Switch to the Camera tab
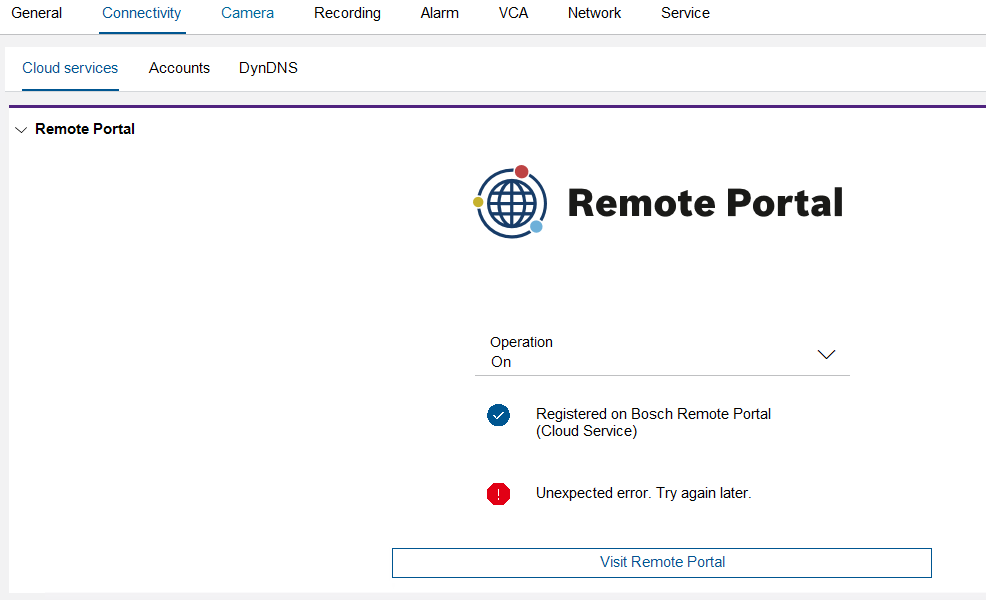Viewport: 986px width, 600px height. pos(247,14)
